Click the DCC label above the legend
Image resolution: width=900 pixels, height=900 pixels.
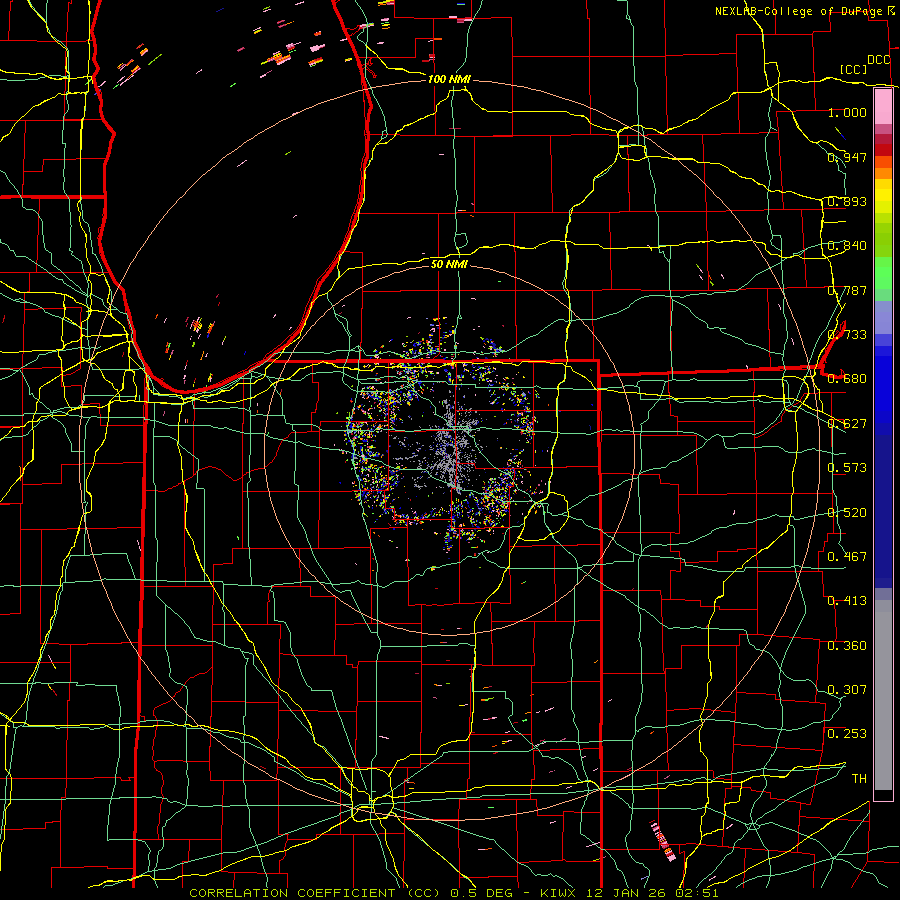pos(879,60)
